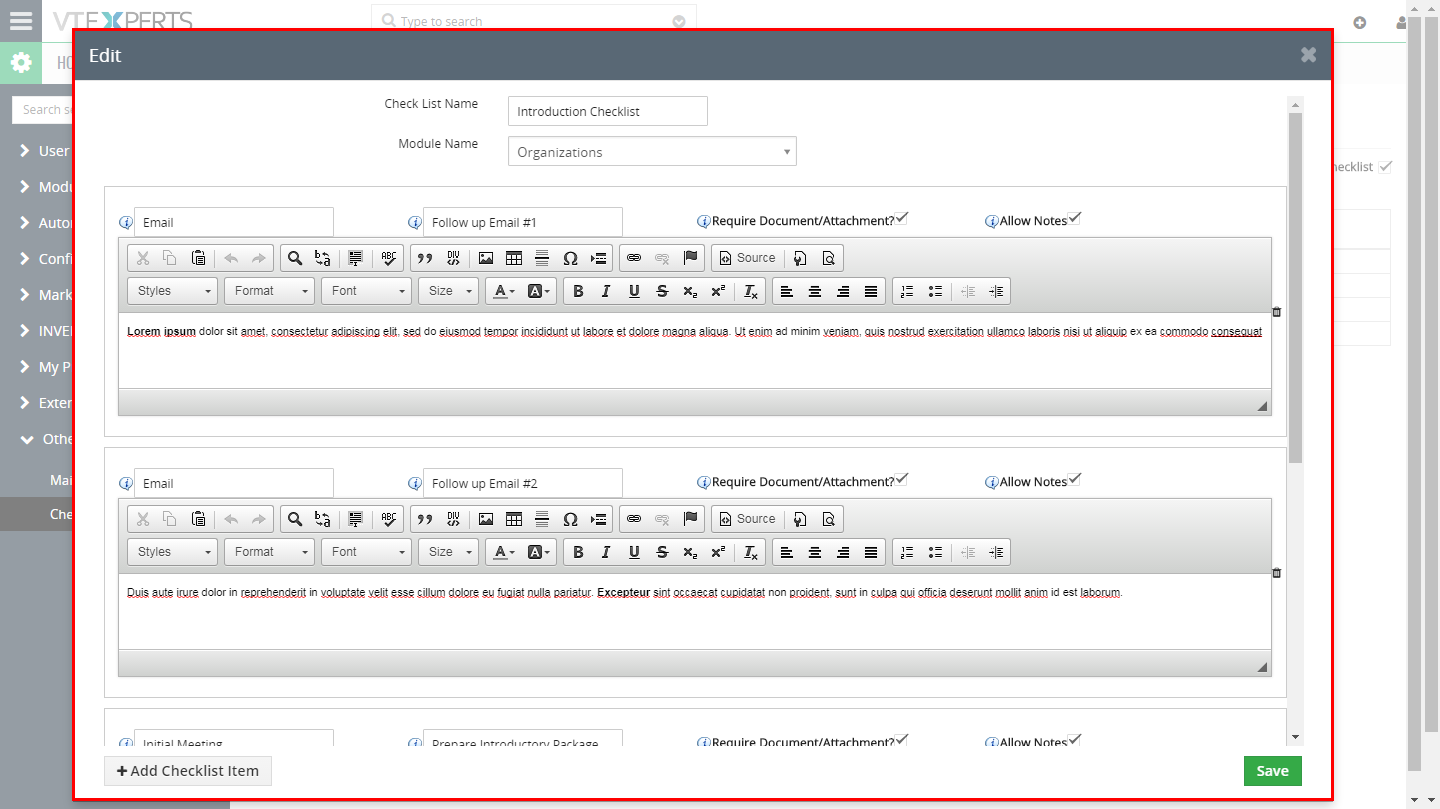
Task: Open Find in Follow up Email #1 editor
Action: click(x=295, y=258)
